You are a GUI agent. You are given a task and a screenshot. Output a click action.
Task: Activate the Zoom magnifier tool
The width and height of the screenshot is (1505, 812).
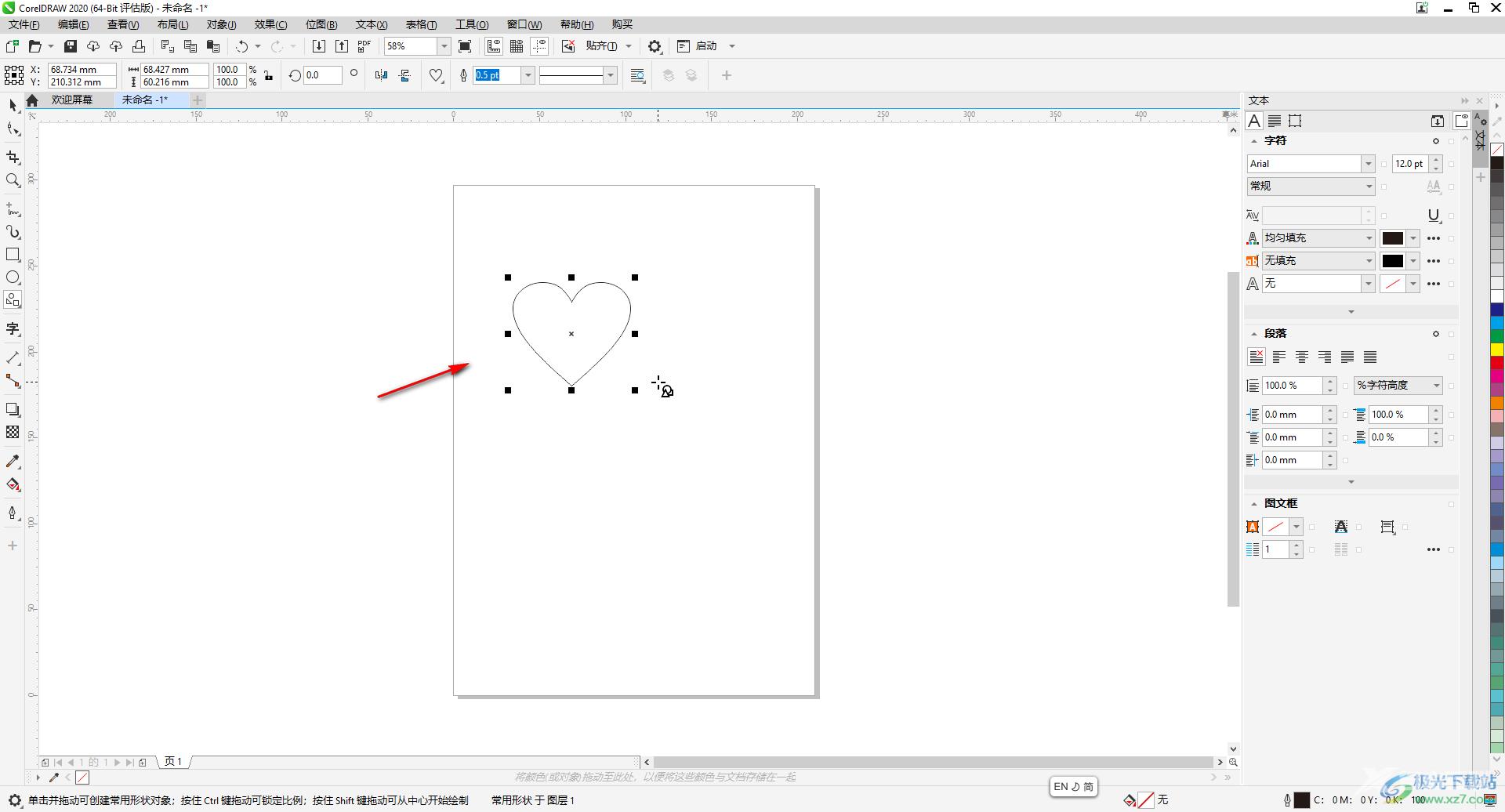(x=13, y=180)
